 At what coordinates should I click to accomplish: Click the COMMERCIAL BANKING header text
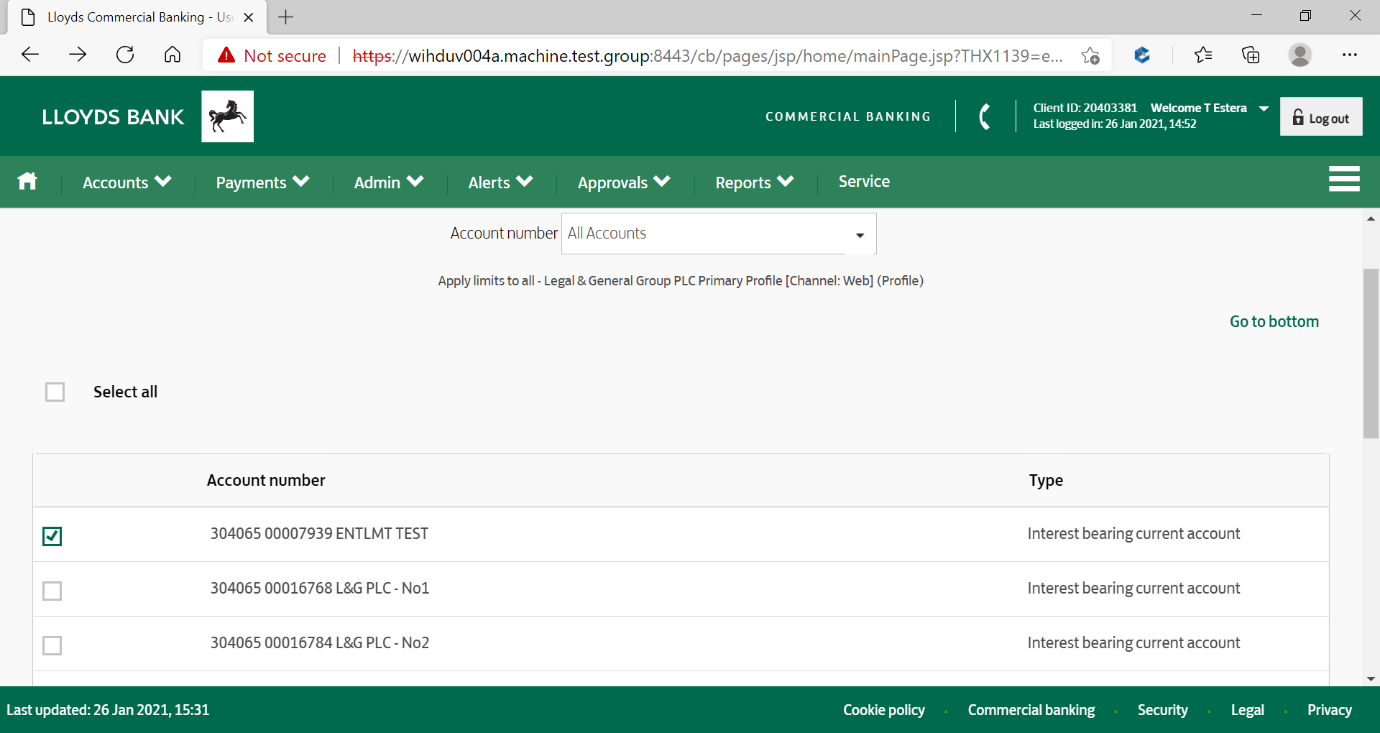coord(848,117)
